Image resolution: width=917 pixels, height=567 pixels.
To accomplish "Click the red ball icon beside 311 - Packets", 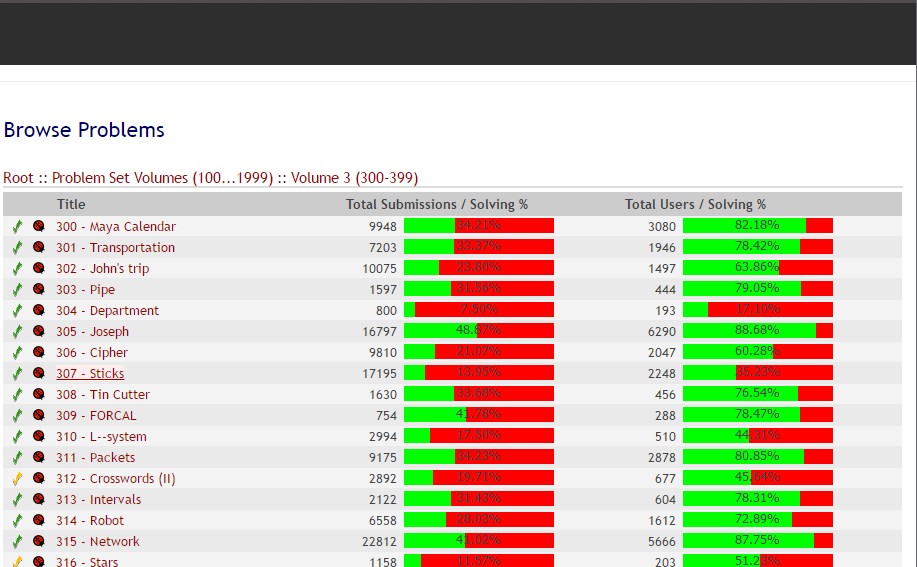I will click(39, 457).
